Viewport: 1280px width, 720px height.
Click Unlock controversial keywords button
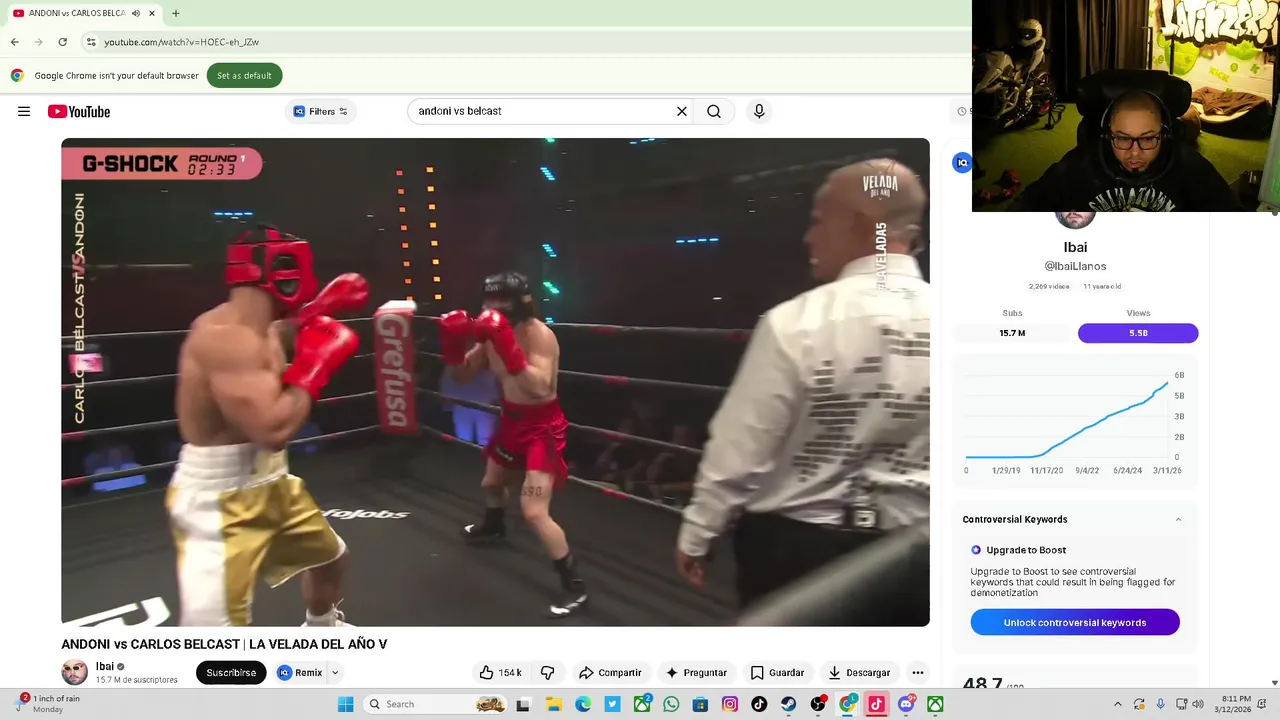pos(1075,622)
